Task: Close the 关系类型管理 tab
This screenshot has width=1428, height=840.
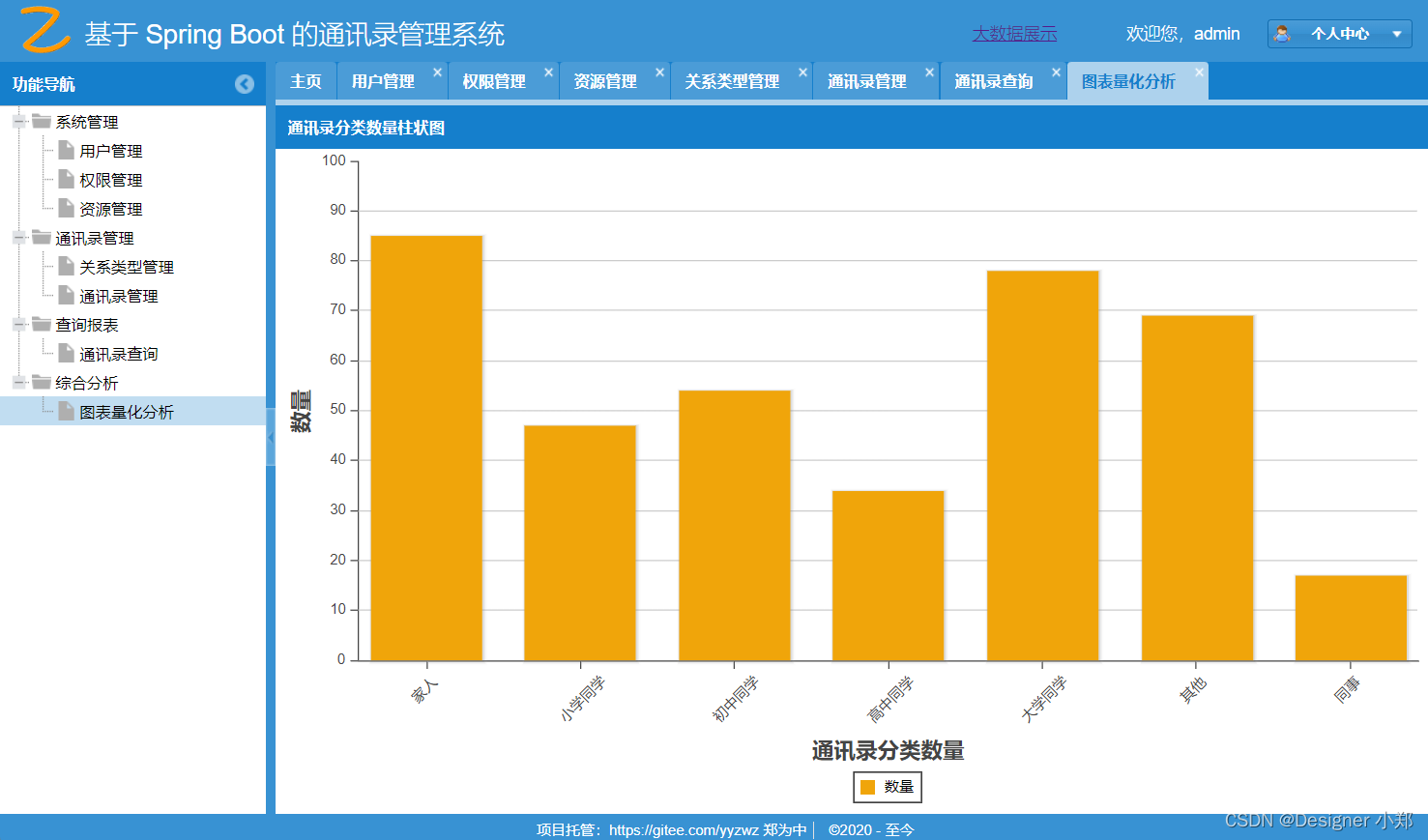Action: click(x=802, y=72)
